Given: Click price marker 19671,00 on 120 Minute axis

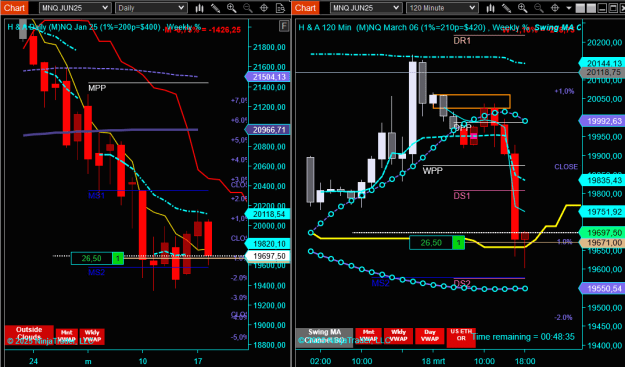Looking at the screenshot, I should click(601, 242).
